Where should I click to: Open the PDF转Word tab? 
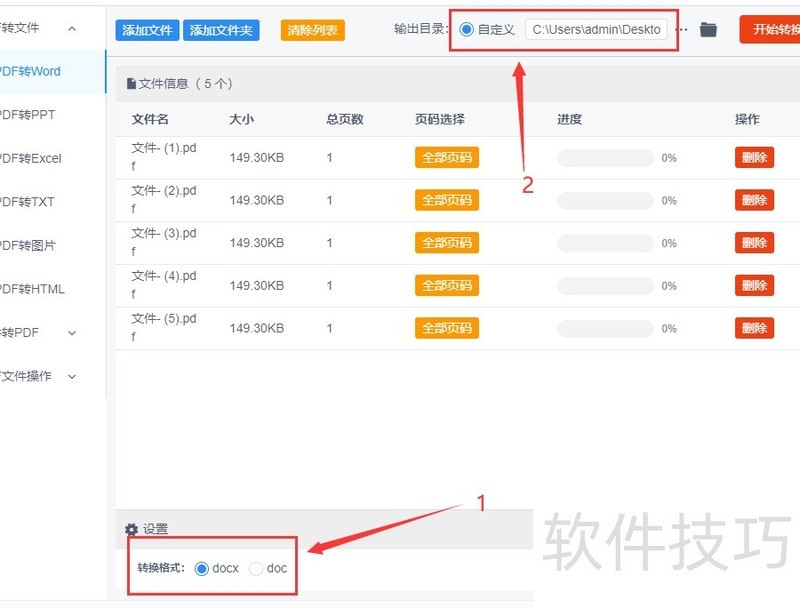point(52,71)
